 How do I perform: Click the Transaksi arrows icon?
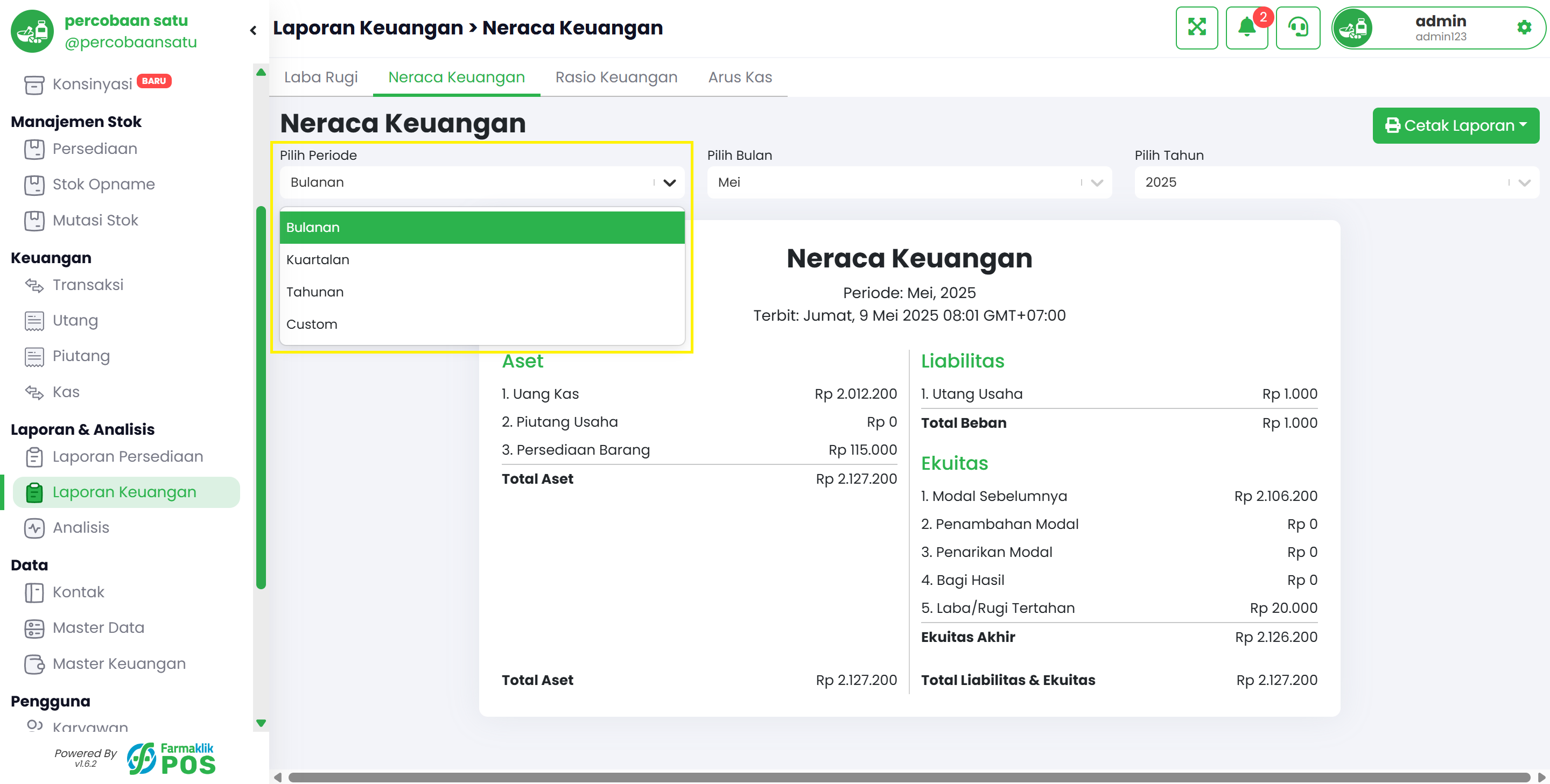click(34, 285)
